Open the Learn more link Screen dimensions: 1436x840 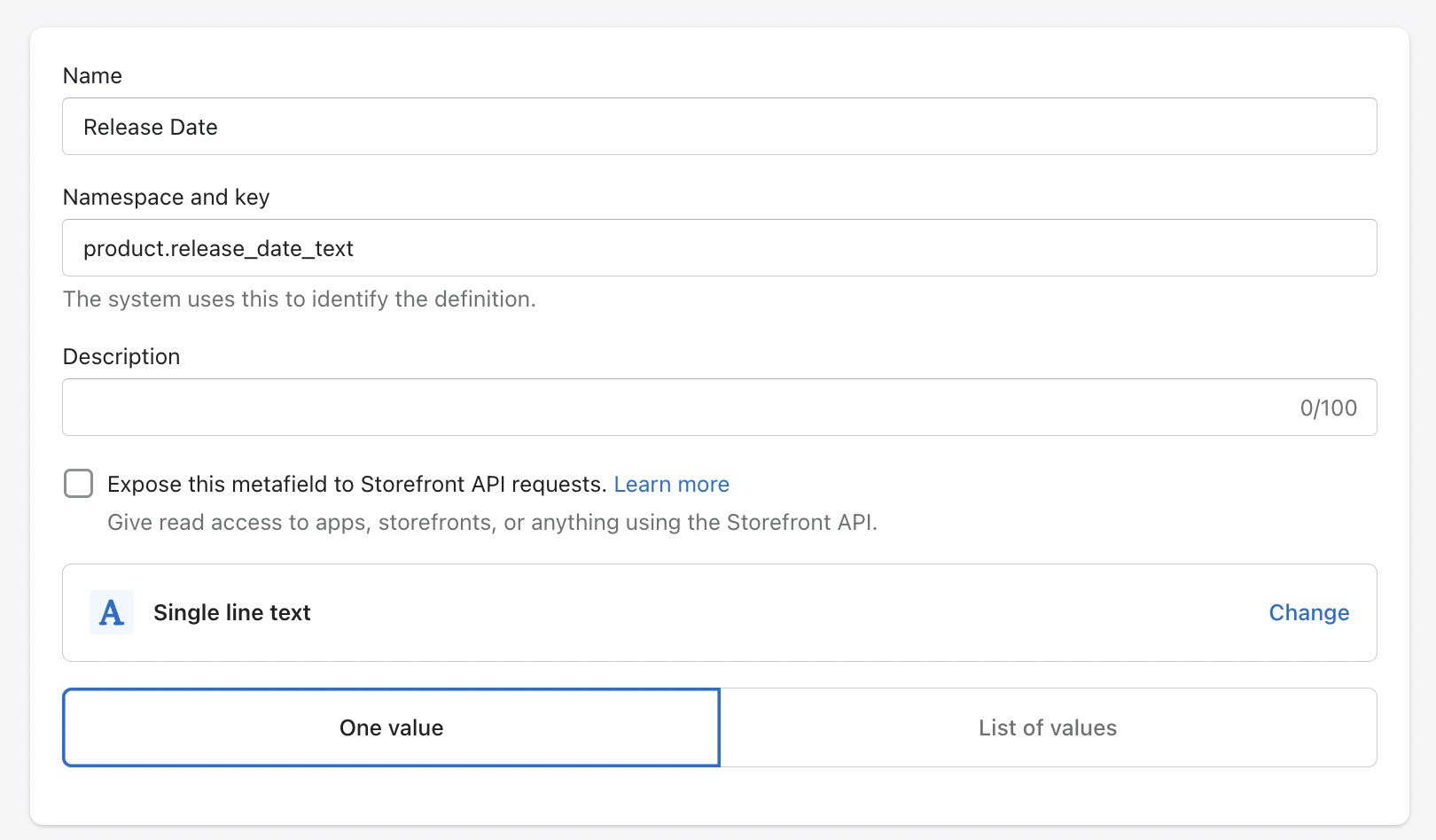(671, 484)
